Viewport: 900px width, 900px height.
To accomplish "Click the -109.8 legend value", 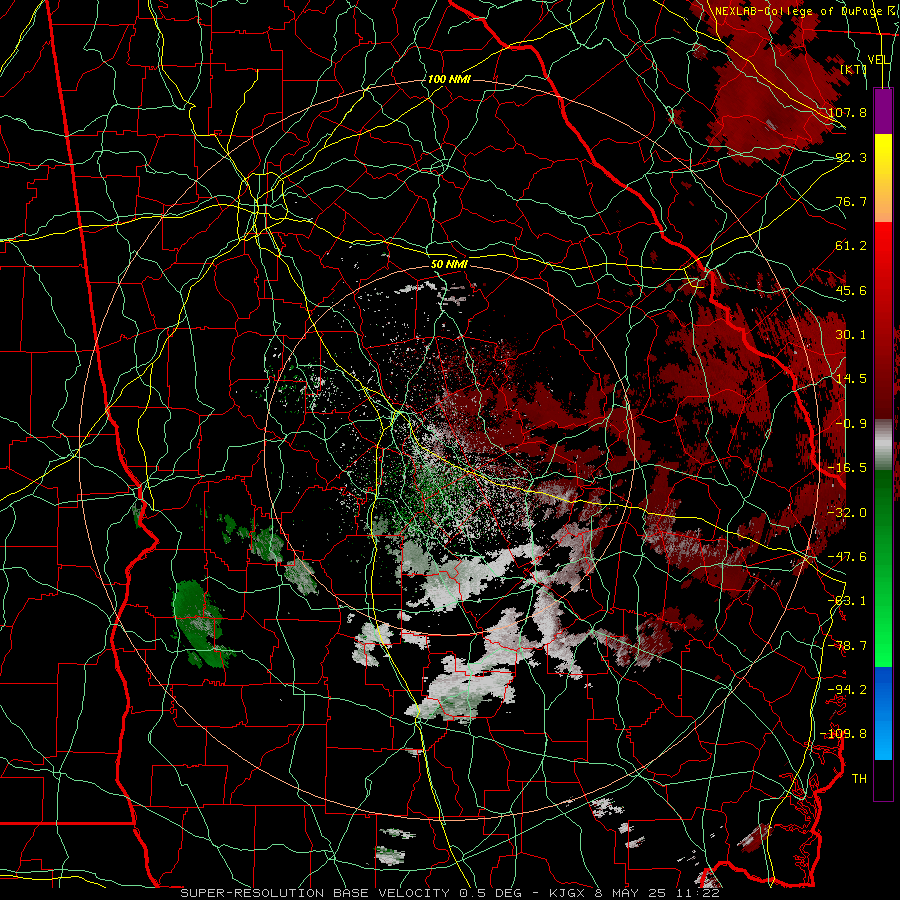I will (843, 734).
